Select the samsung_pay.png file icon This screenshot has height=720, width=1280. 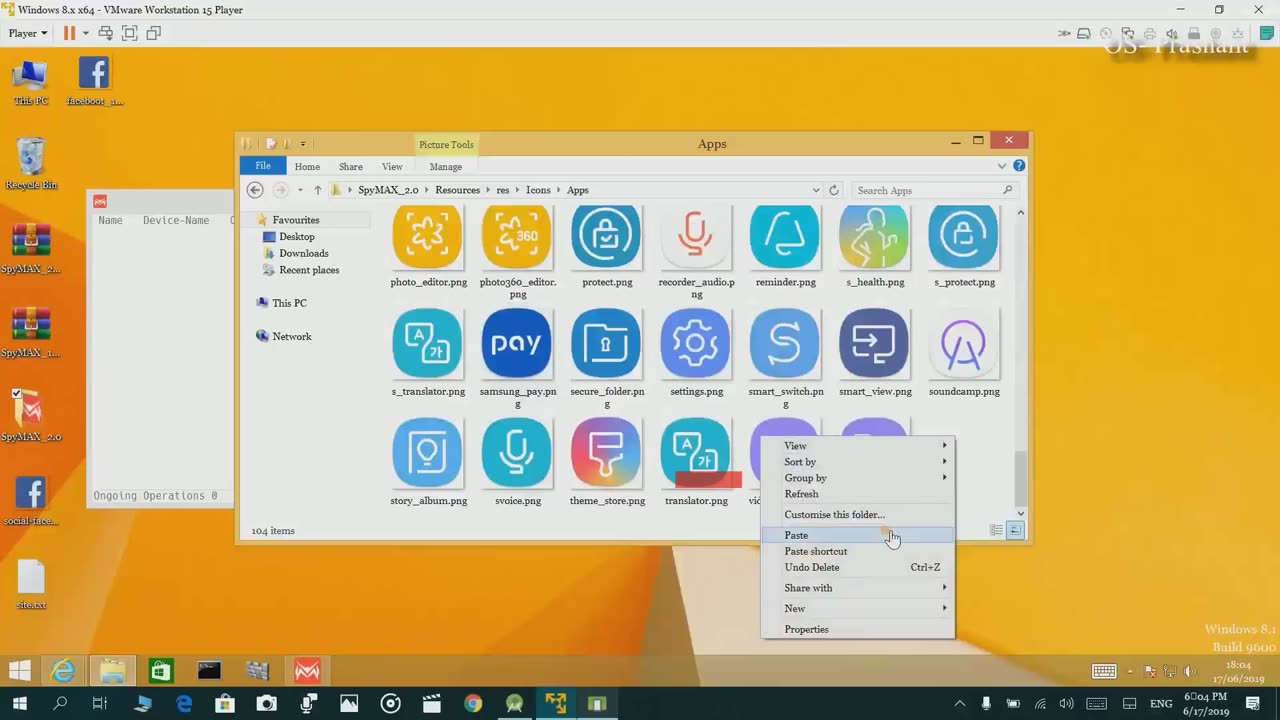[517, 343]
